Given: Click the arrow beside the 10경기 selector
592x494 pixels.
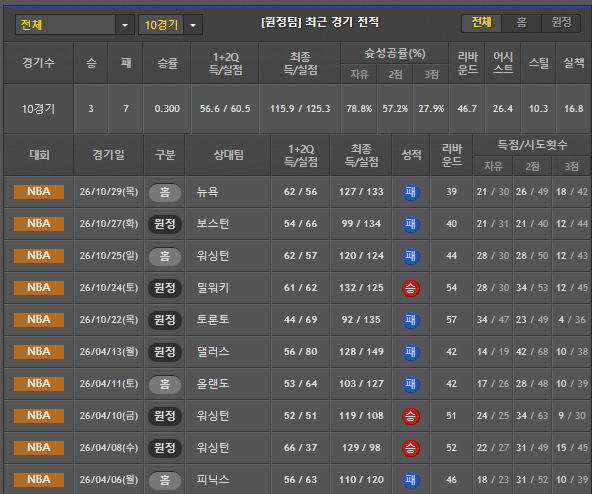Looking at the screenshot, I should click(x=193, y=25).
